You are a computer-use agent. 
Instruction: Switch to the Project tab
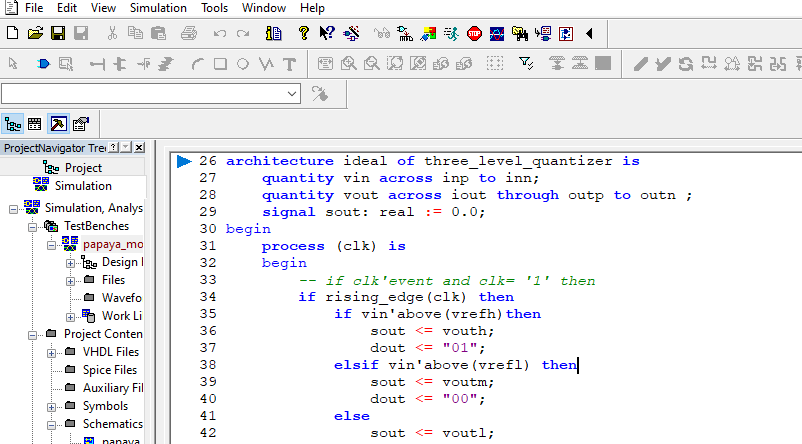tap(73, 168)
